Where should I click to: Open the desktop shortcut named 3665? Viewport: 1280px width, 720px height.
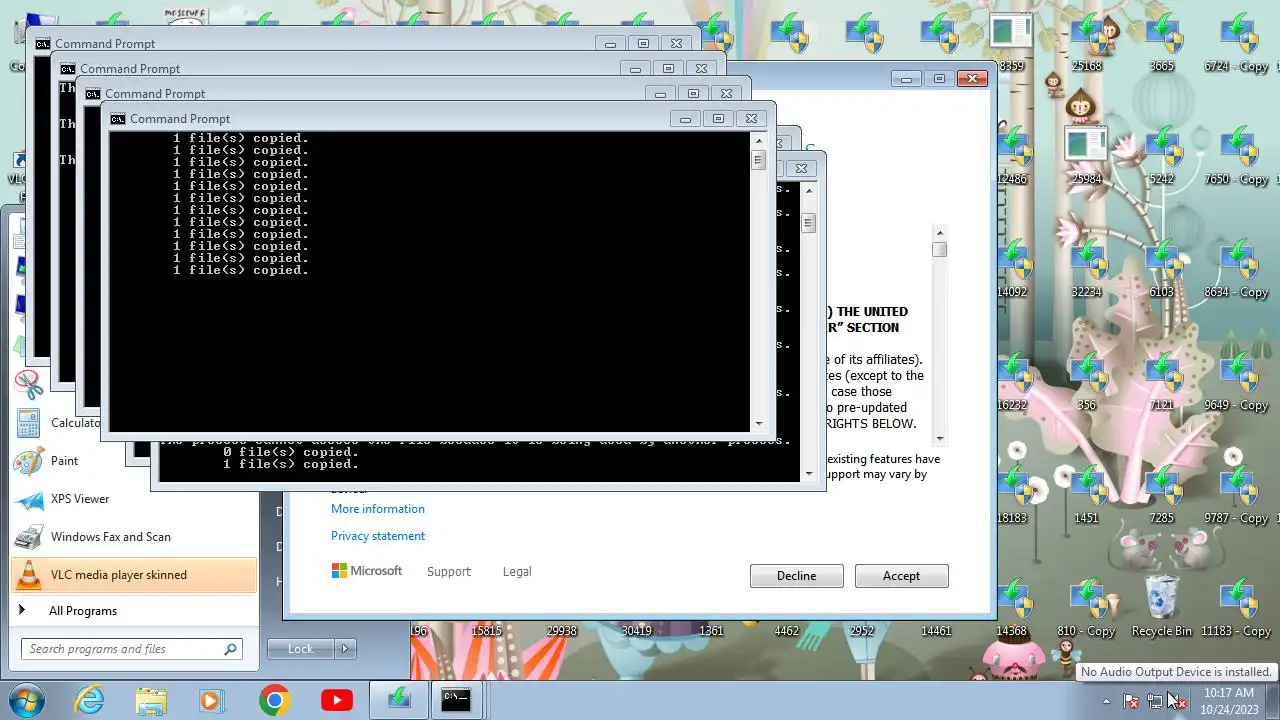[x=1162, y=42]
